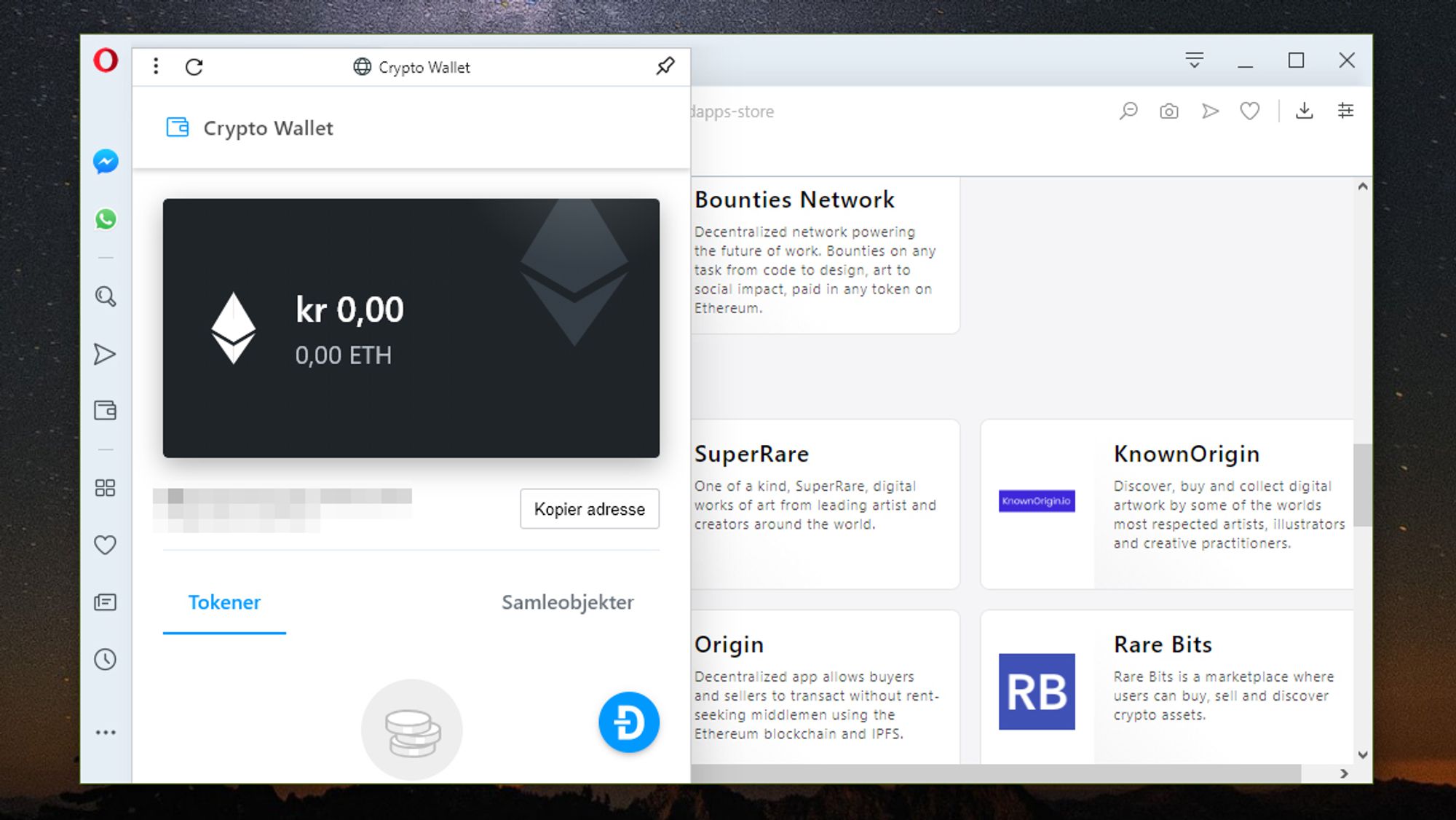Image resolution: width=1456 pixels, height=820 pixels.
Task: Open My Flow send icon in sidebar
Action: (x=106, y=355)
